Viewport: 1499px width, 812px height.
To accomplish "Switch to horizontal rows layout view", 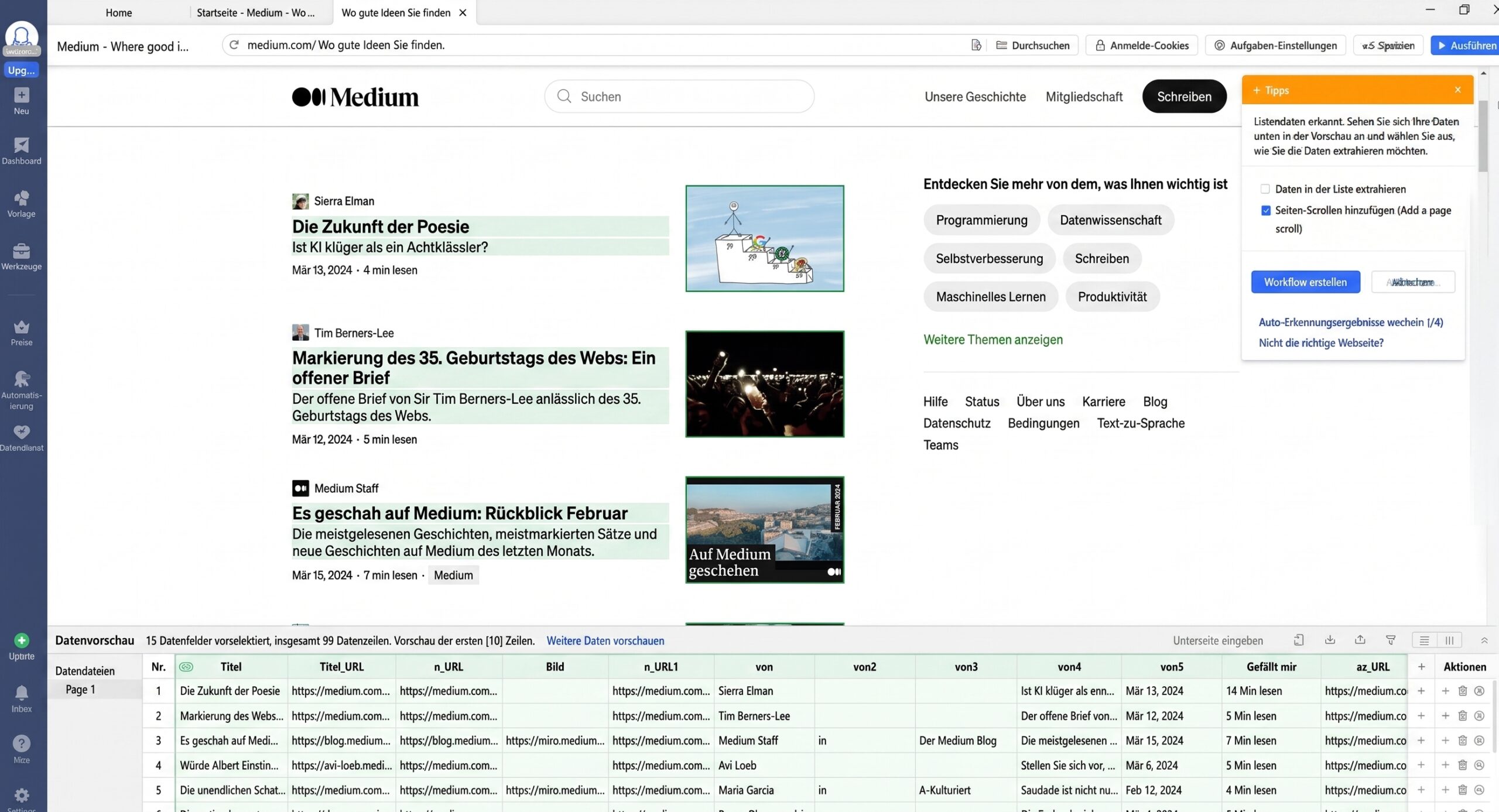I will coord(1424,640).
